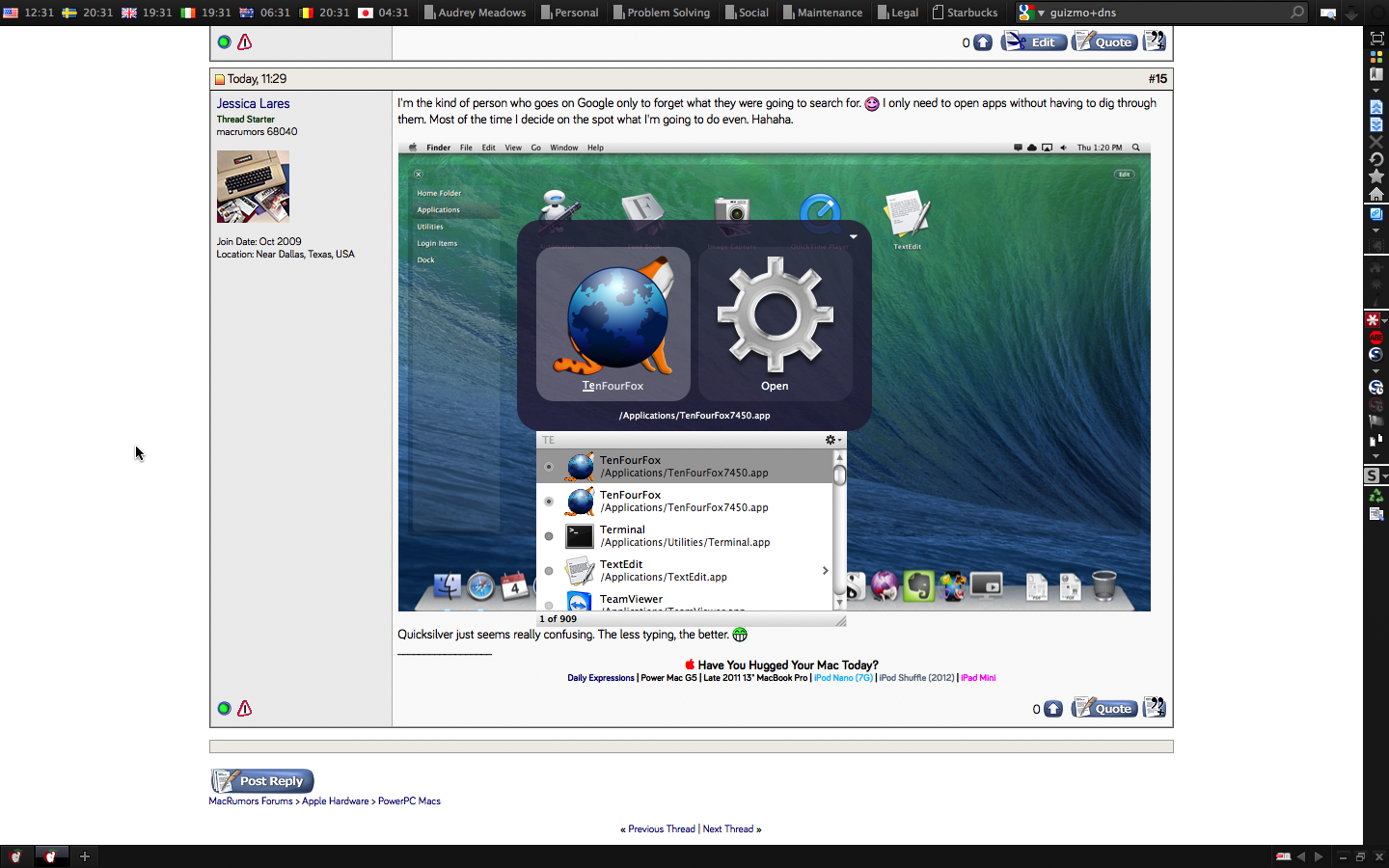The image size is (1389, 868).
Task: Open the search engine dropdown arrow
Action: coord(1042,14)
